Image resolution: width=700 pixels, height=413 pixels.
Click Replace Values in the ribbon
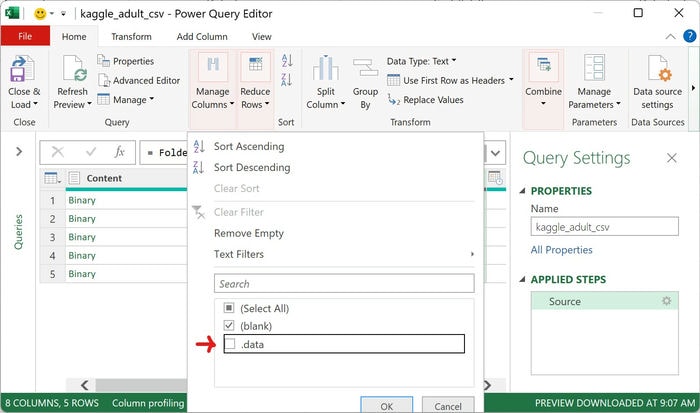(425, 100)
